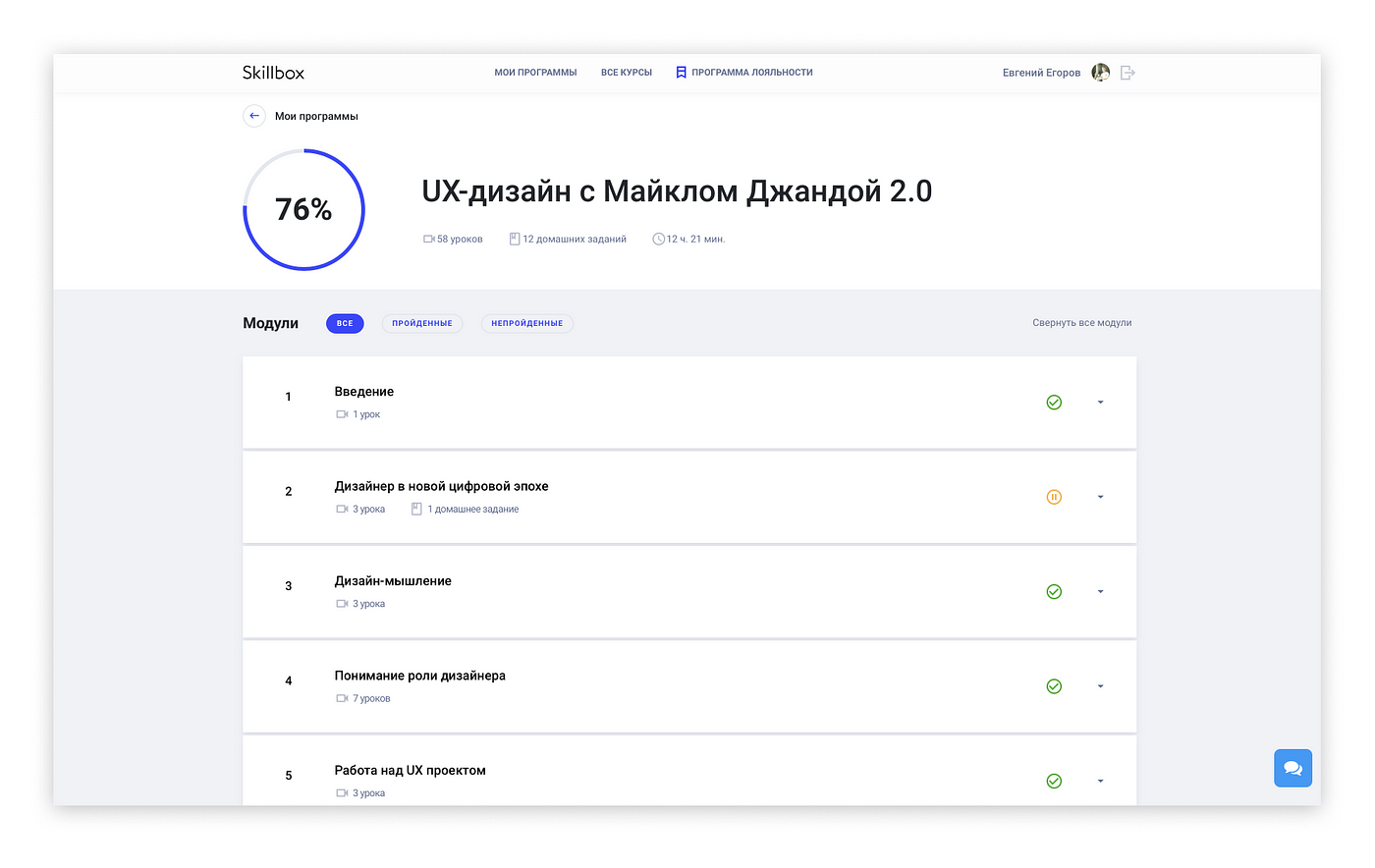1375x868 pixels.
Task: Click the 76% progress ring
Action: (303, 209)
